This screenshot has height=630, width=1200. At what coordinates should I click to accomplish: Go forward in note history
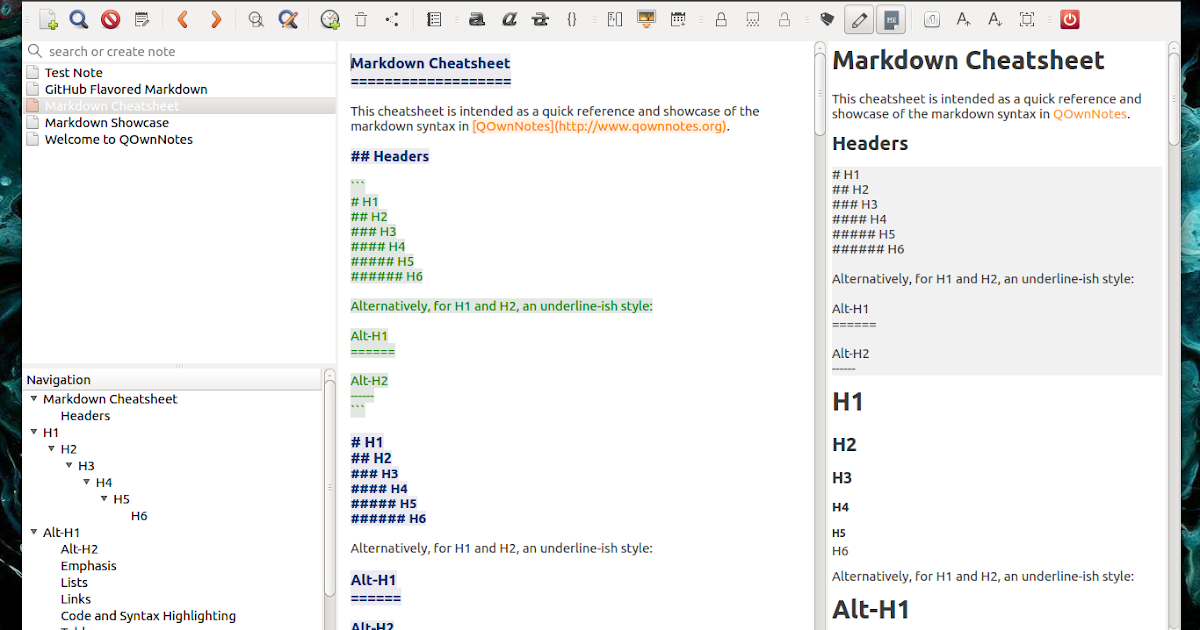[x=216, y=19]
